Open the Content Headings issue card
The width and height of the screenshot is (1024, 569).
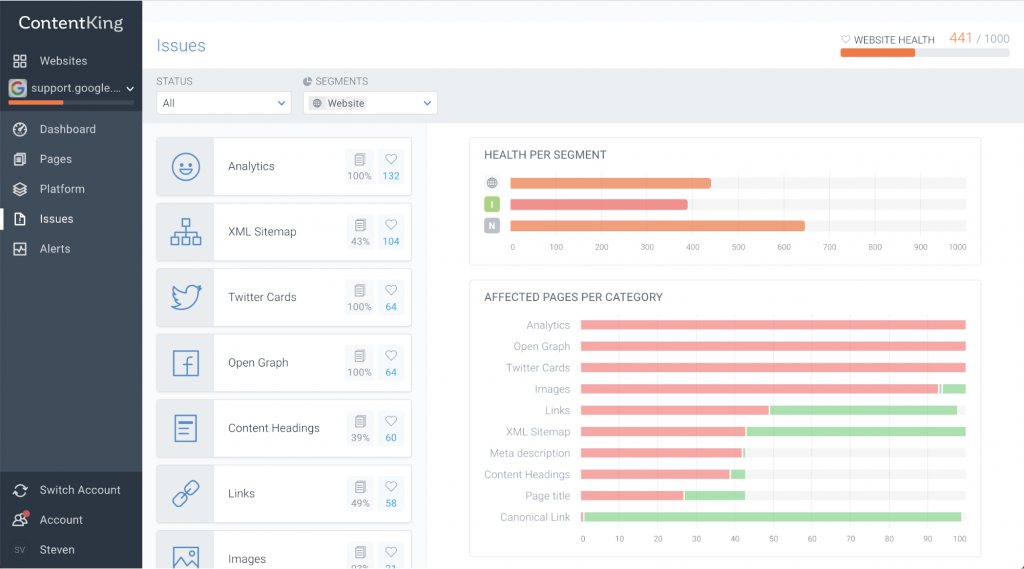[x=284, y=428]
